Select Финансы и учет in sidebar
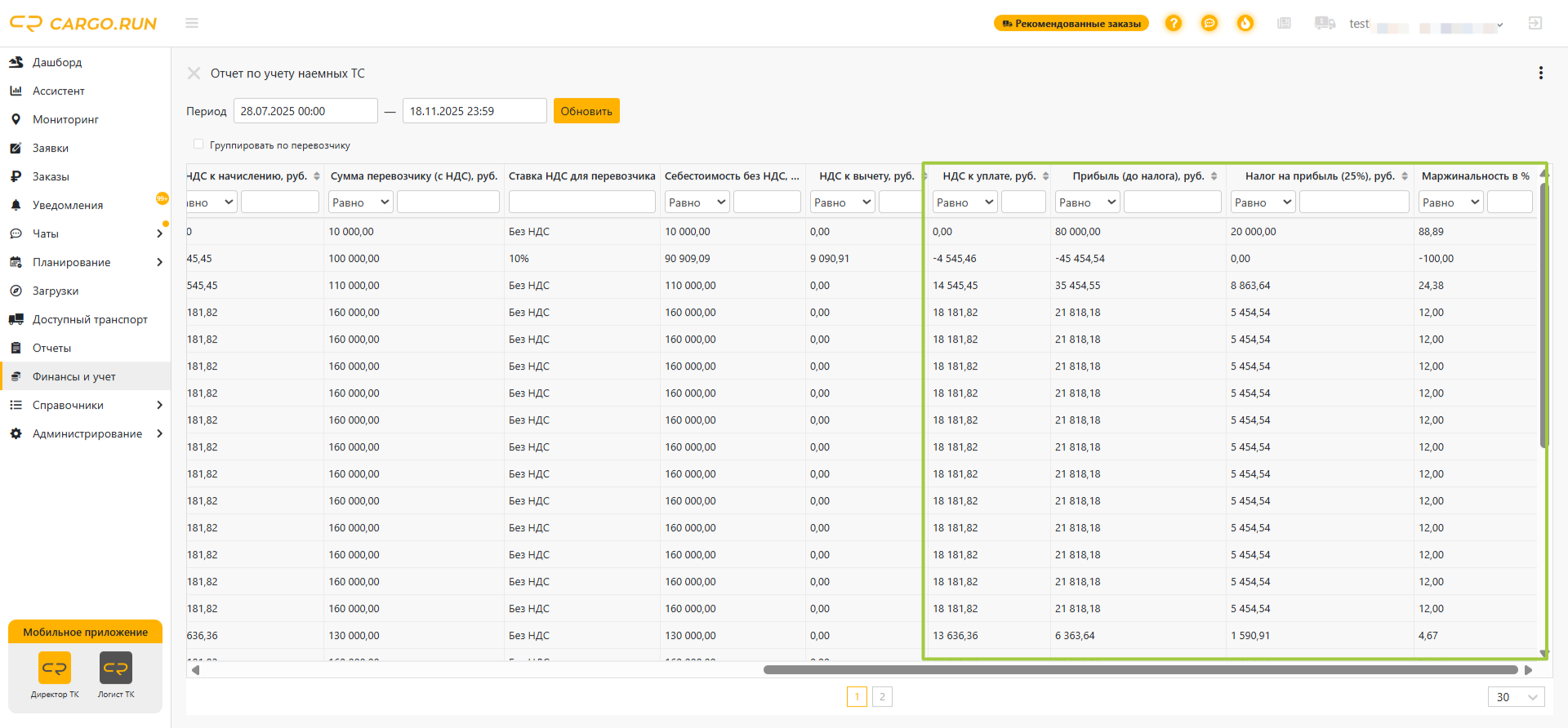The width and height of the screenshot is (1568, 728). [x=85, y=376]
